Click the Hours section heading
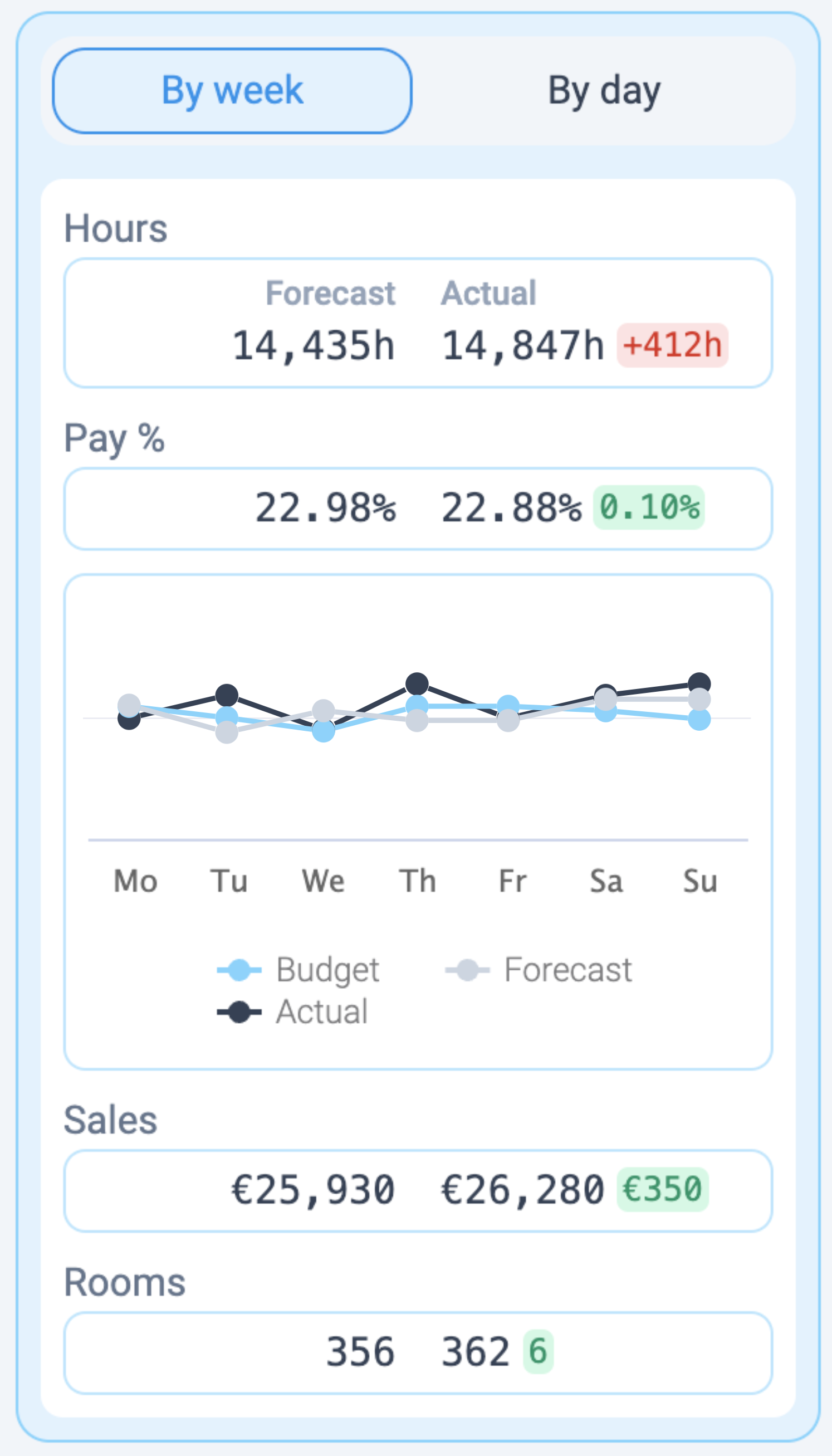The image size is (832, 1456). point(115,228)
